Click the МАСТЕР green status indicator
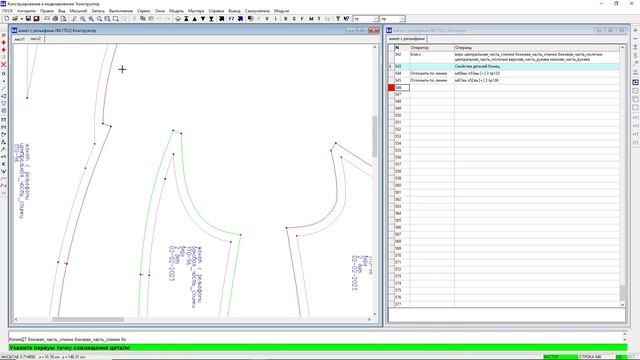The height and width of the screenshot is (360, 640). 560,357
